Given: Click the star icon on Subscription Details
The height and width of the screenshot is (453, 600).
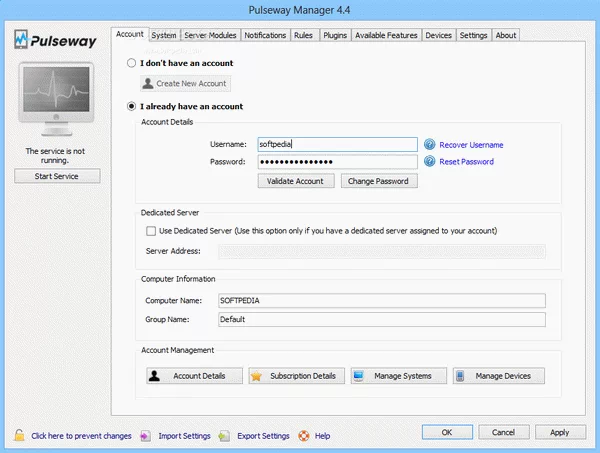Looking at the screenshot, I should coord(256,376).
